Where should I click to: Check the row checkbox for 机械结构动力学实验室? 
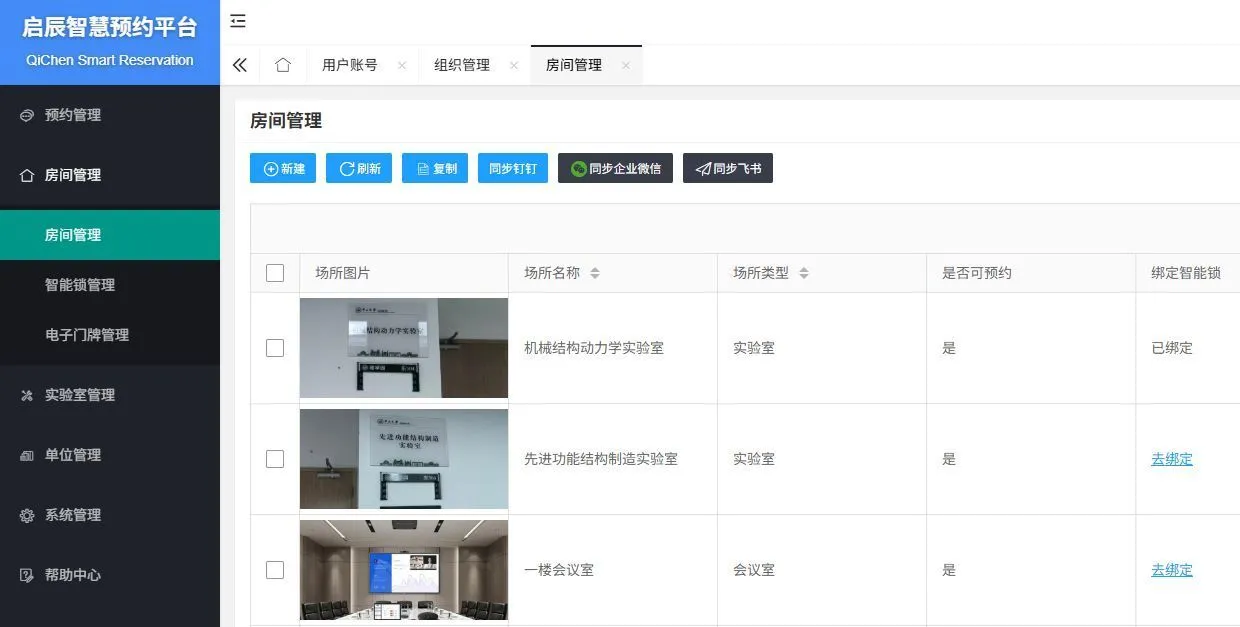275,348
